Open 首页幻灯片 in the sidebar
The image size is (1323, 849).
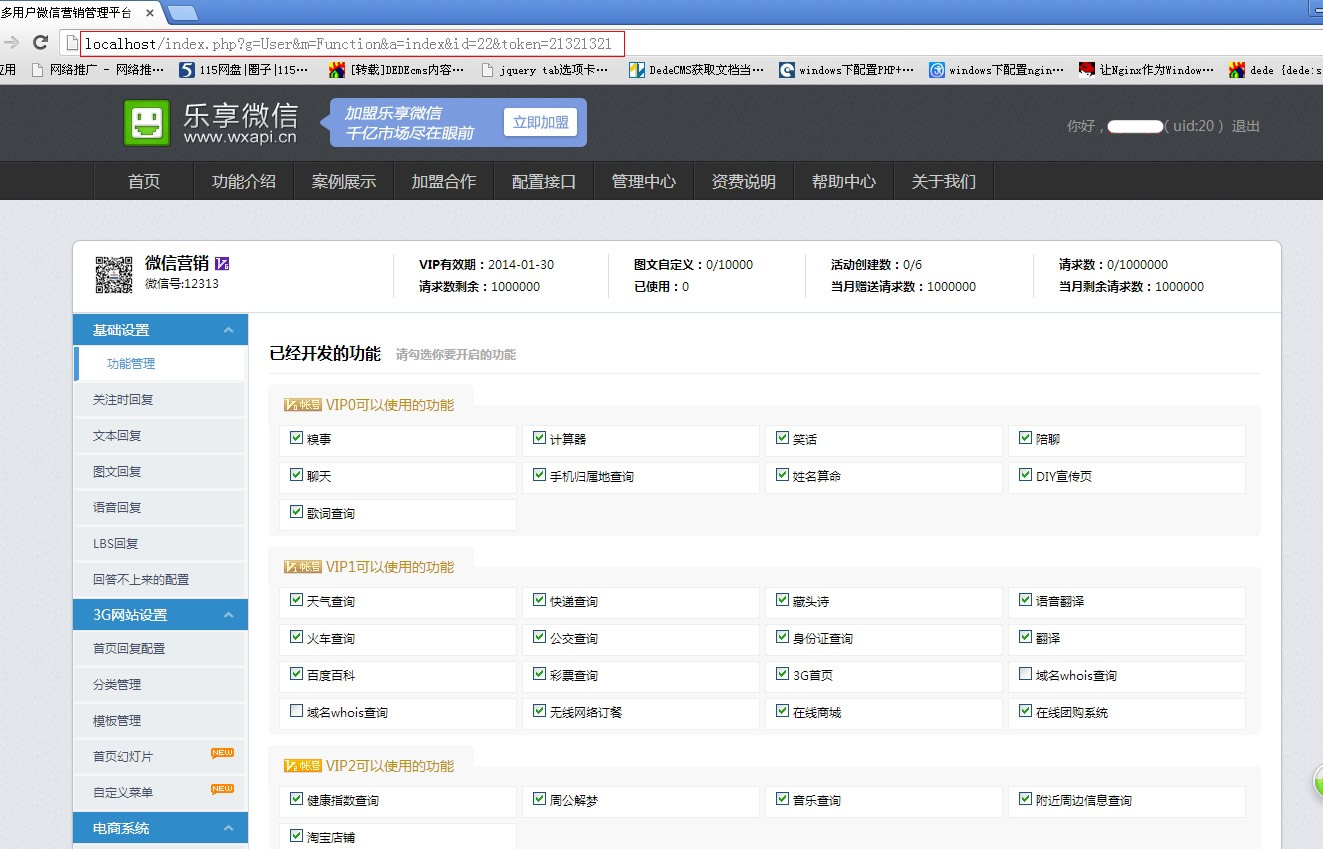click(160, 757)
